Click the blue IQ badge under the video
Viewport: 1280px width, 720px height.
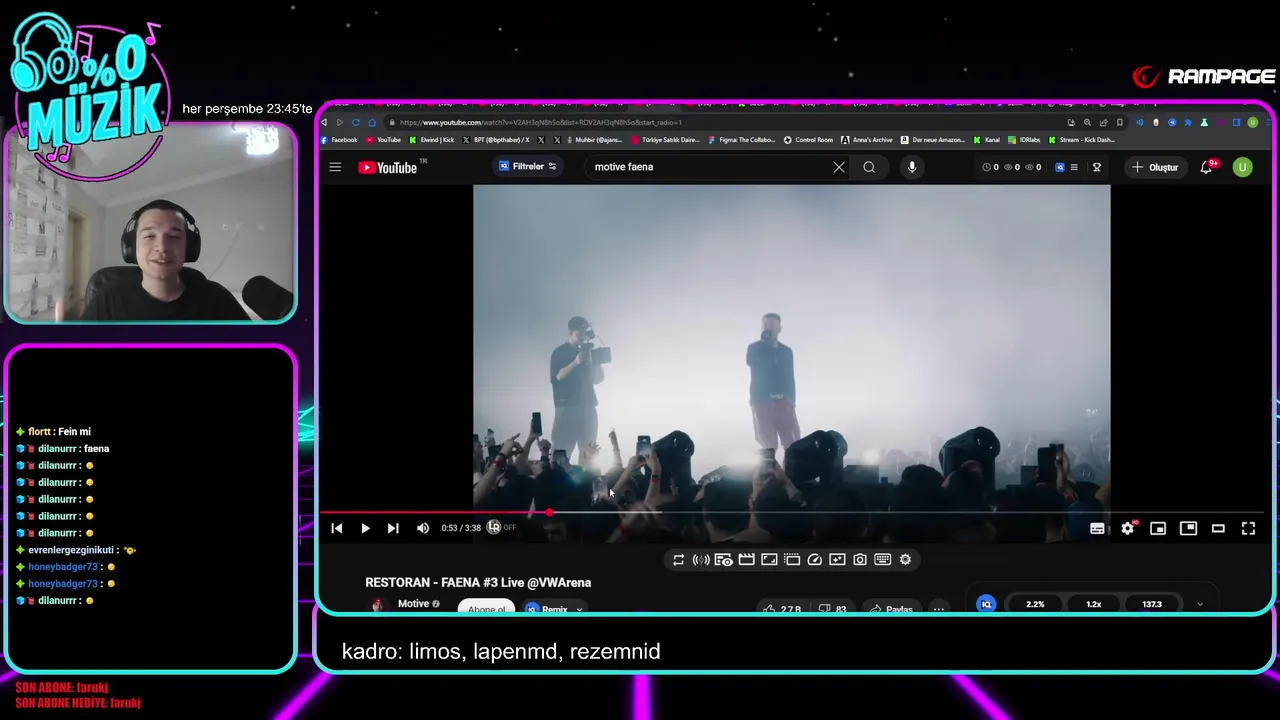tap(986, 604)
